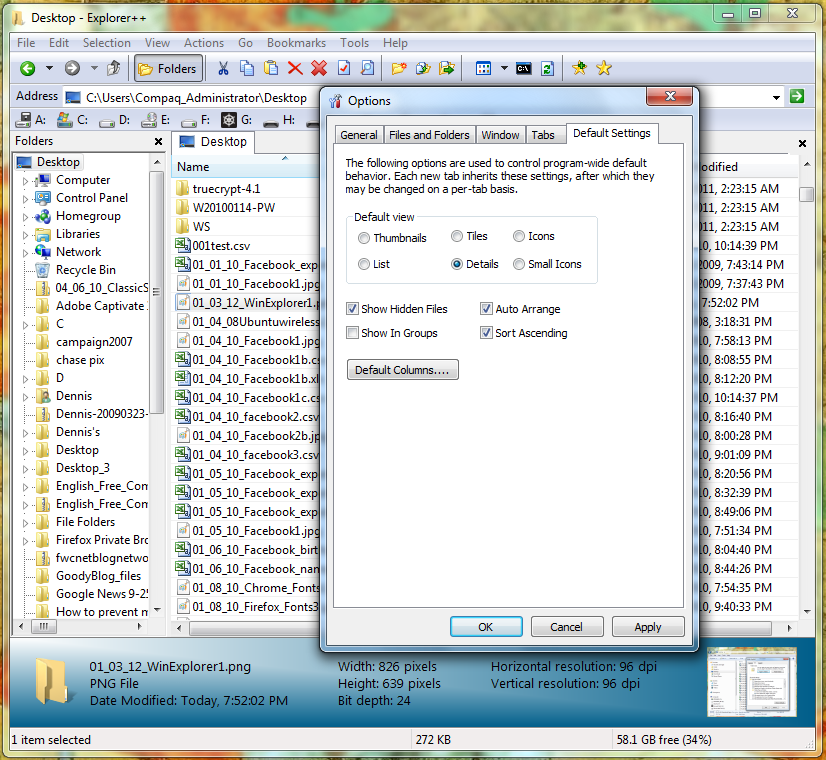Click OK in Options dialog

(486, 627)
